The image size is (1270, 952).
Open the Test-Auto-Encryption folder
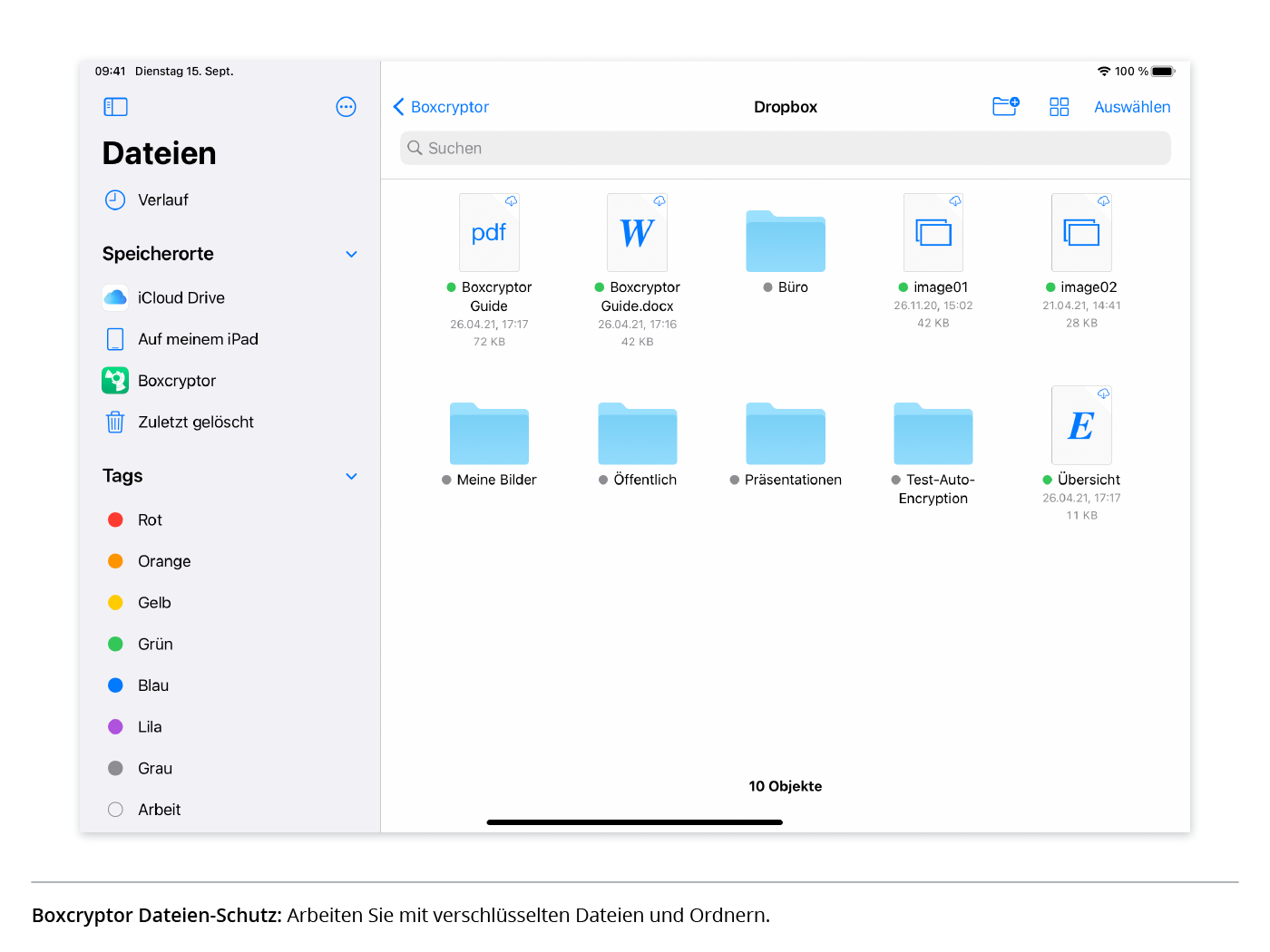933,433
